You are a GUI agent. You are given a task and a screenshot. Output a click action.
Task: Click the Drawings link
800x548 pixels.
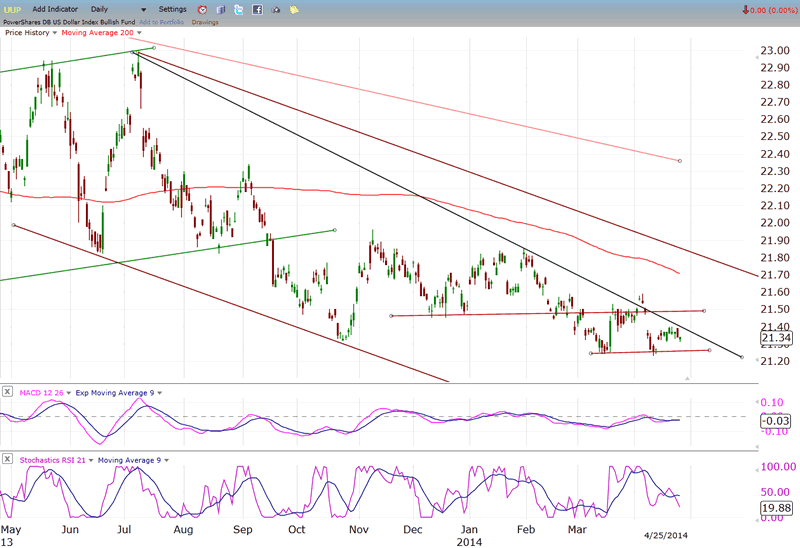(205, 21)
